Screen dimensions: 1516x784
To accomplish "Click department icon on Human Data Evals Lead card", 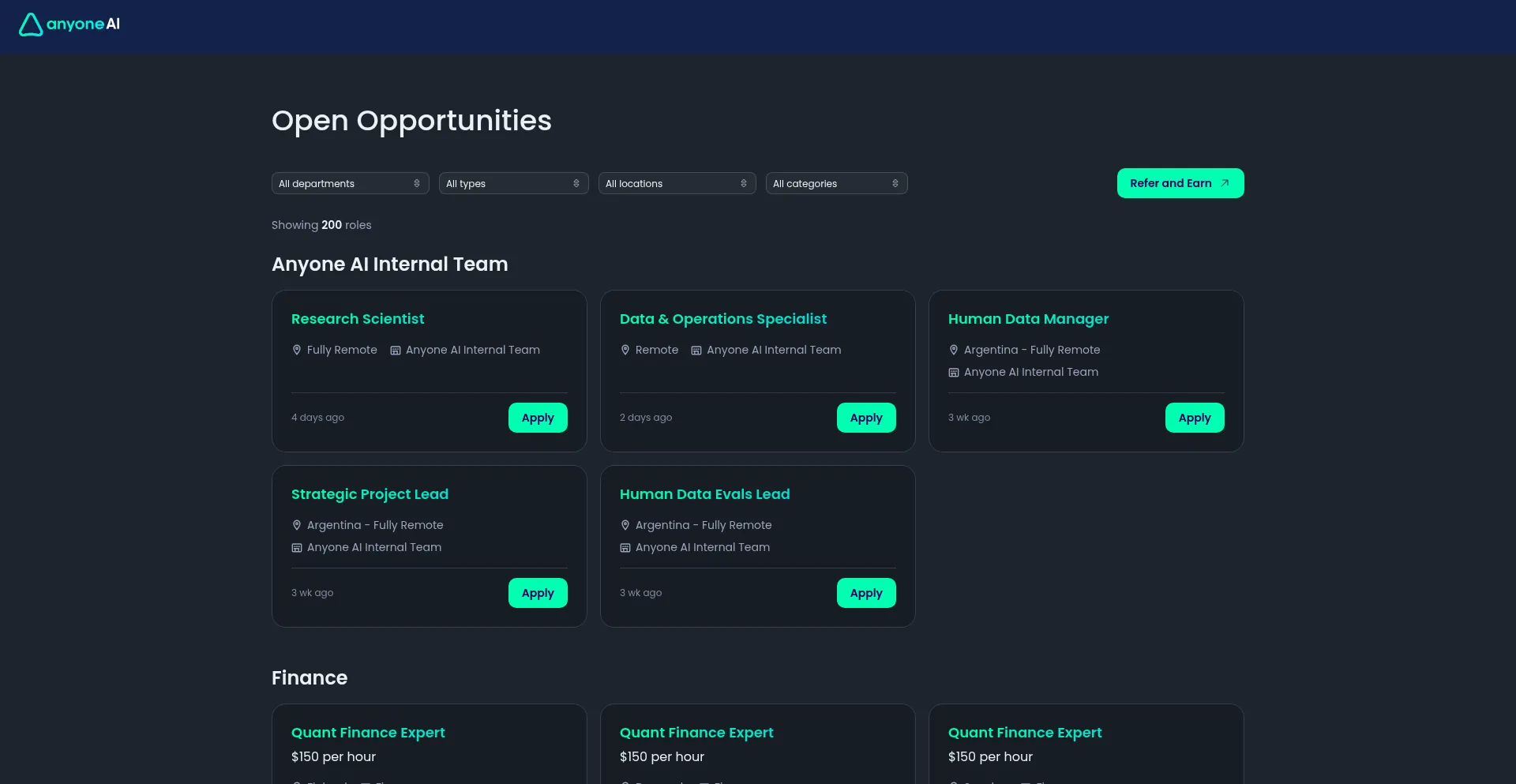I will [x=625, y=548].
